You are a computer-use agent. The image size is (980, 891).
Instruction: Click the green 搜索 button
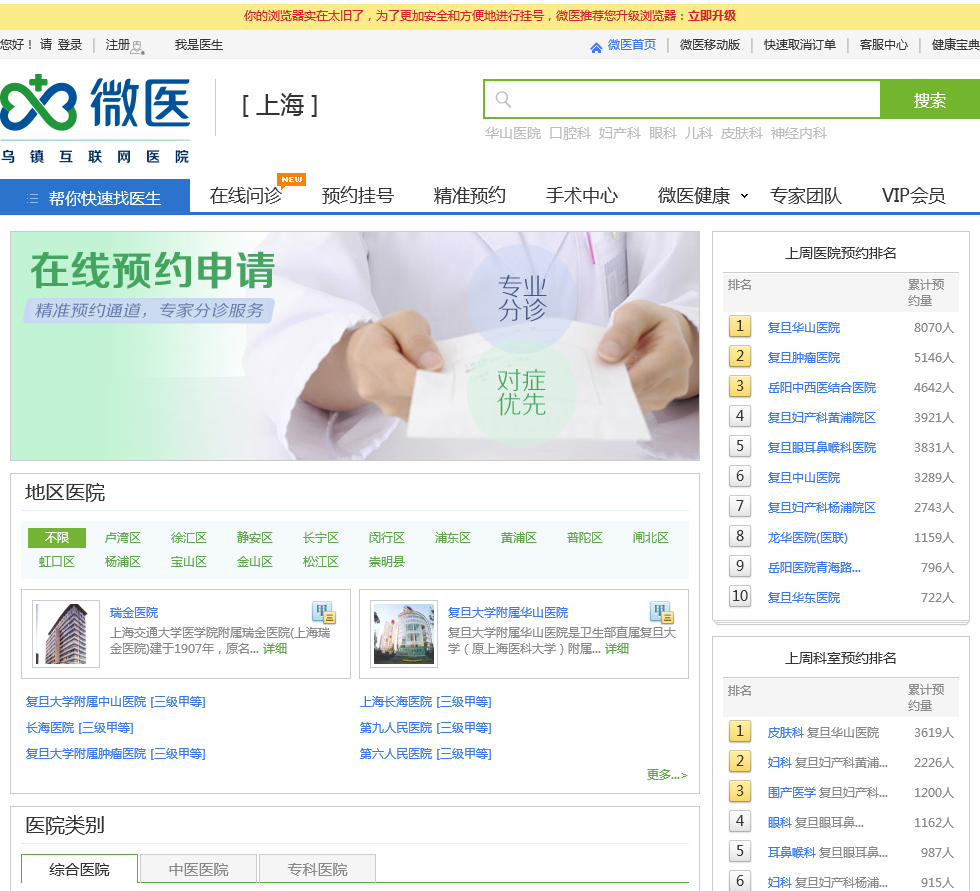[x=929, y=99]
